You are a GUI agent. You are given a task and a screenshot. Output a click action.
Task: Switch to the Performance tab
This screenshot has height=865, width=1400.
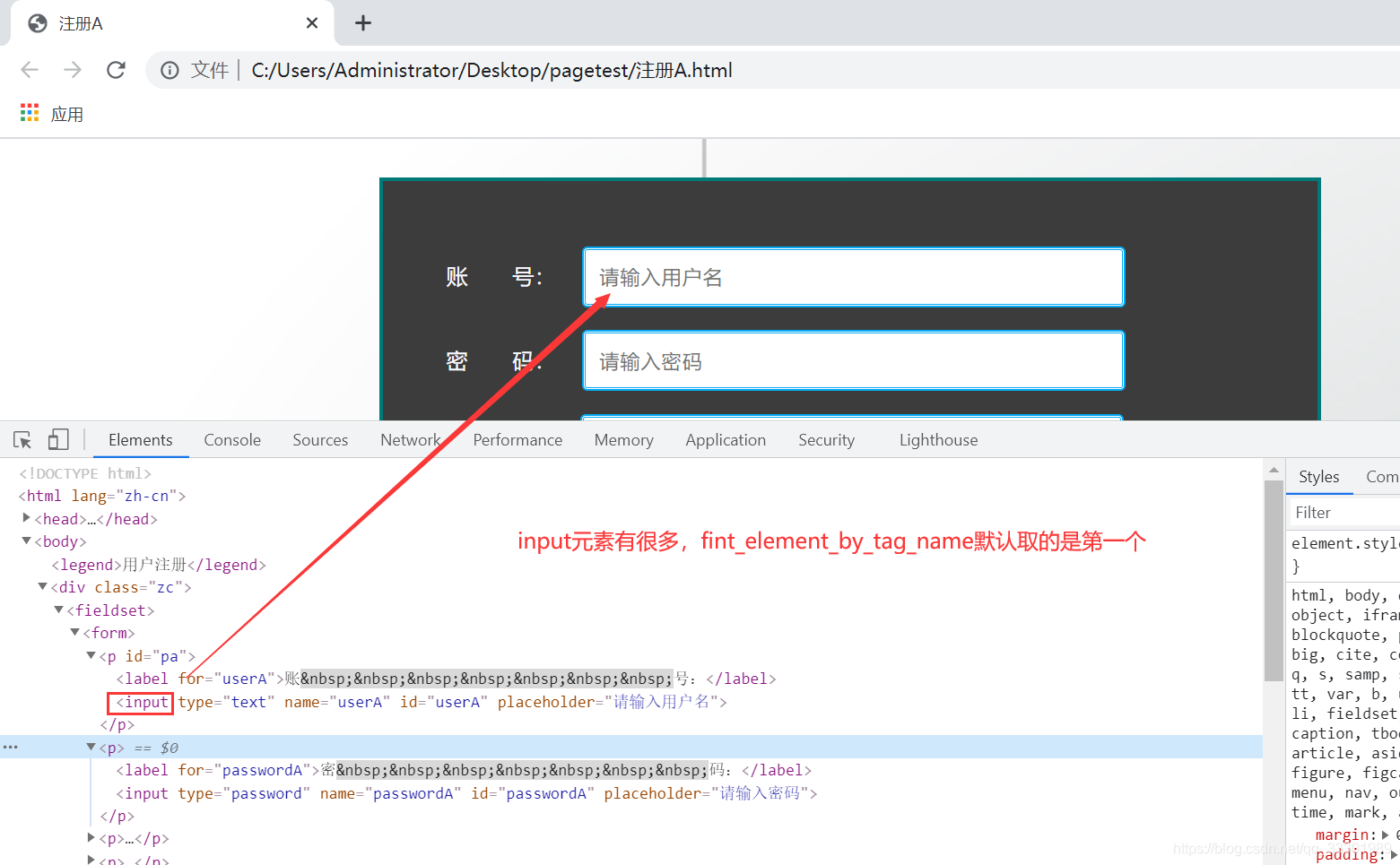517,440
